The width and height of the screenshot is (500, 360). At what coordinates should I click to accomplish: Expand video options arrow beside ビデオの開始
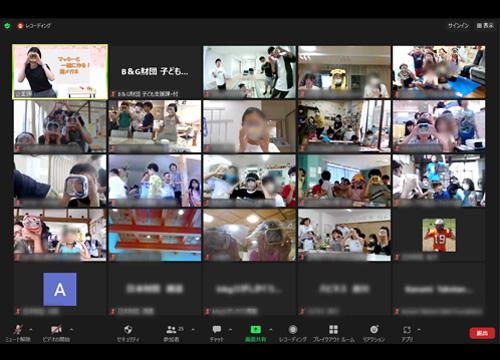pyautogui.click(x=71, y=330)
